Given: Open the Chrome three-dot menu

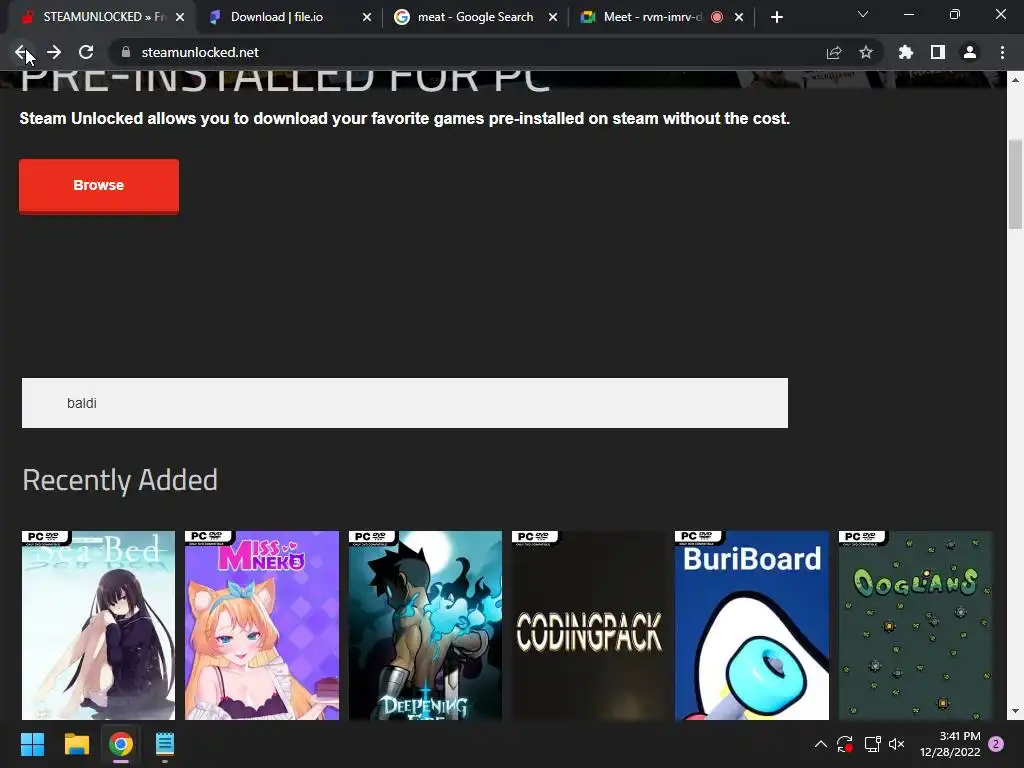Looking at the screenshot, I should pos(1002,52).
